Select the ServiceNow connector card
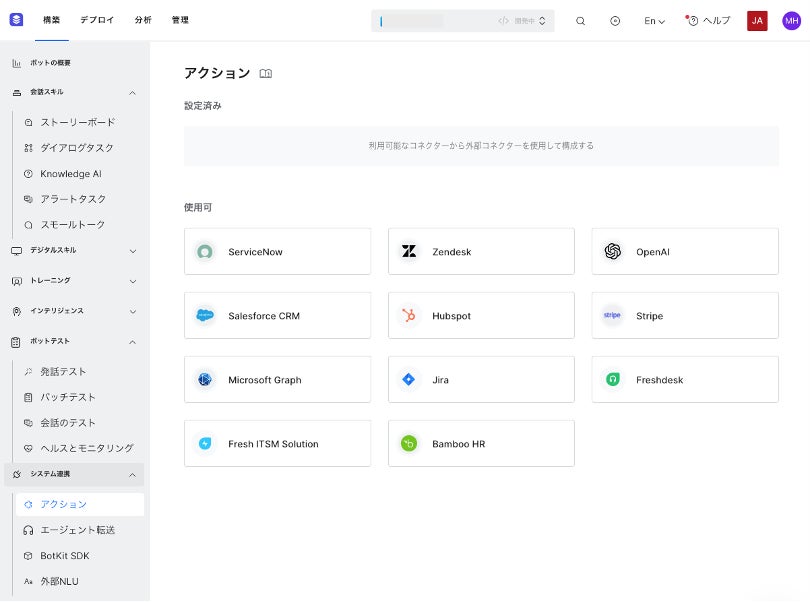The width and height of the screenshot is (810, 602). pos(277,252)
